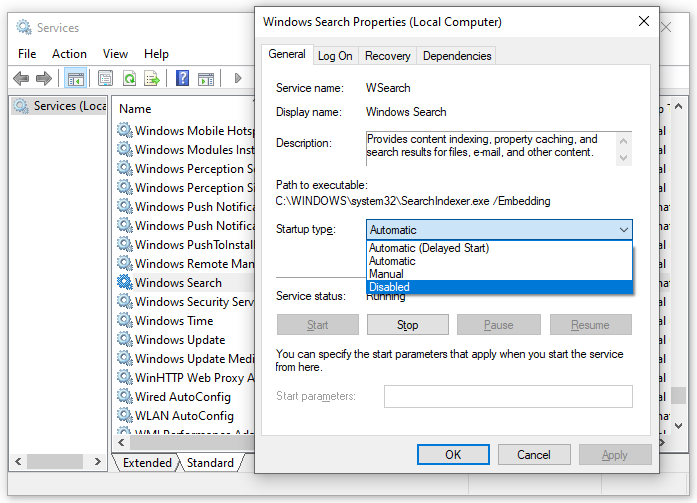Click services list vertical scroll down arrow
Viewport: 697px width, 503px height.
pyautogui.click(x=678, y=425)
